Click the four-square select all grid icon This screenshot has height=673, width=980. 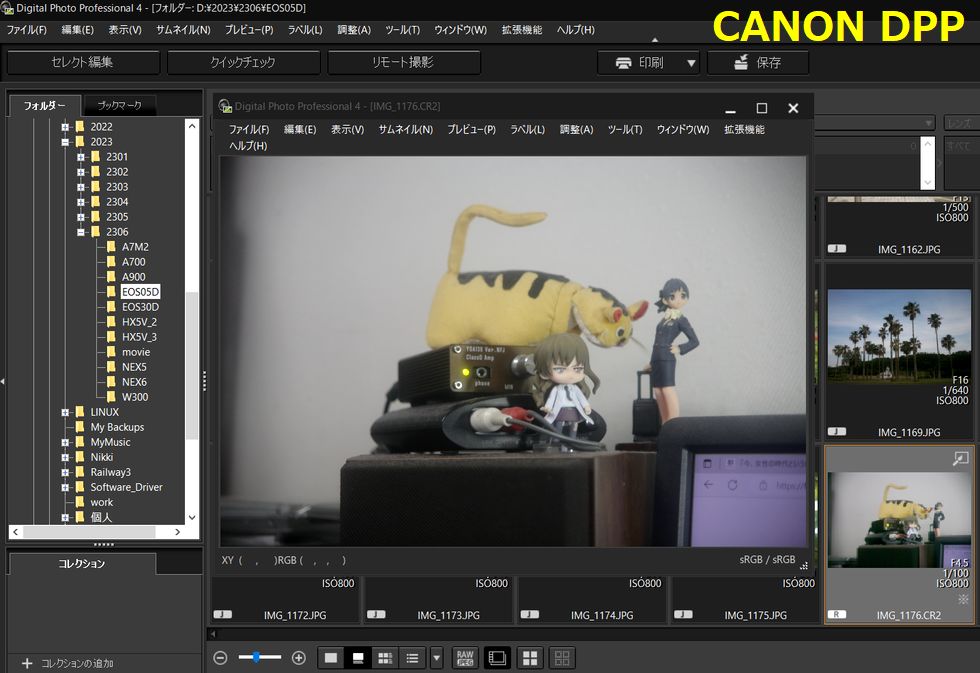530,658
